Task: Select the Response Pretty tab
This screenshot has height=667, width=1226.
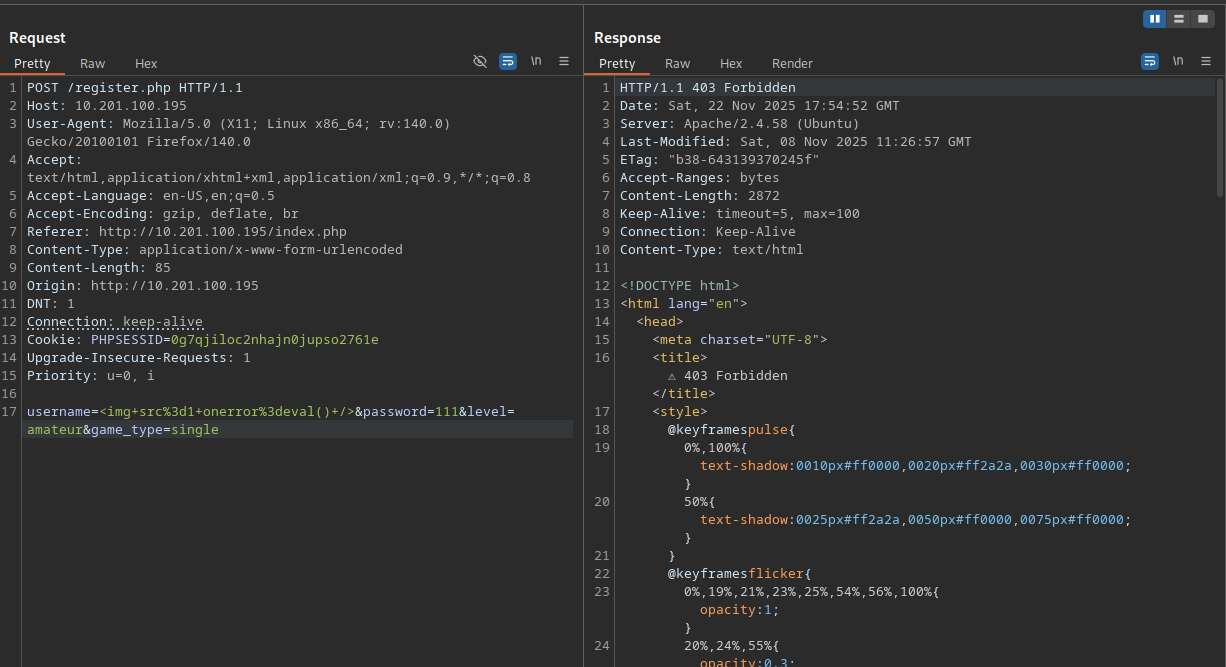Action: click(617, 63)
